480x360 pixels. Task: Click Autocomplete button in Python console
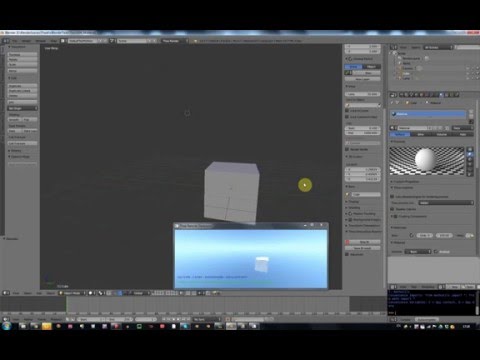click(427, 319)
